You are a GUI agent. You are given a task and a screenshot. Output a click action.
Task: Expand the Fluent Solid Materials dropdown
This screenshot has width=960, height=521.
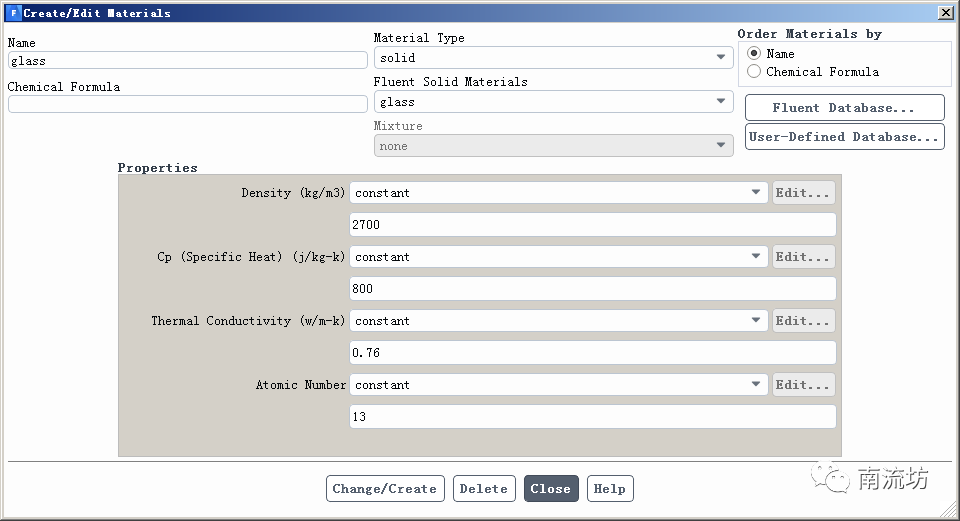[x=553, y=102]
